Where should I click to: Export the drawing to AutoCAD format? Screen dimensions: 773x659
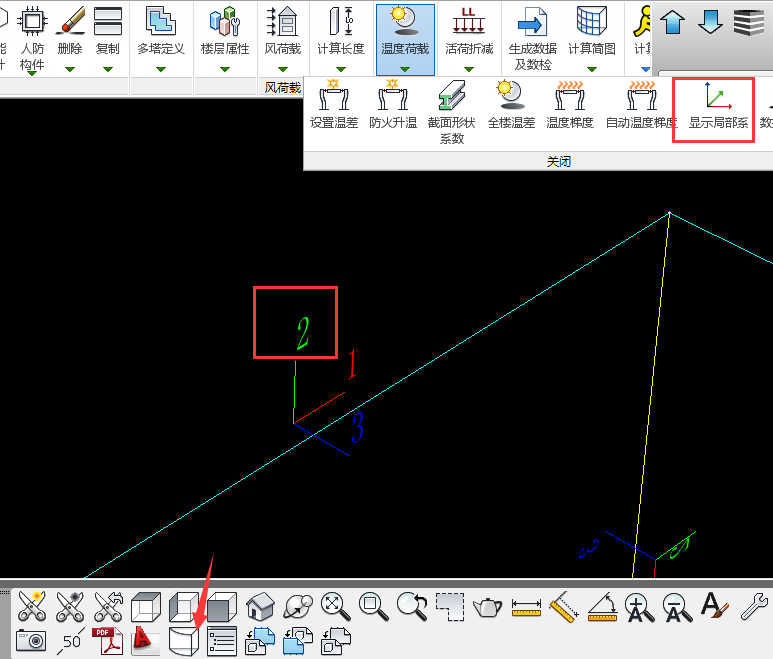[146, 641]
